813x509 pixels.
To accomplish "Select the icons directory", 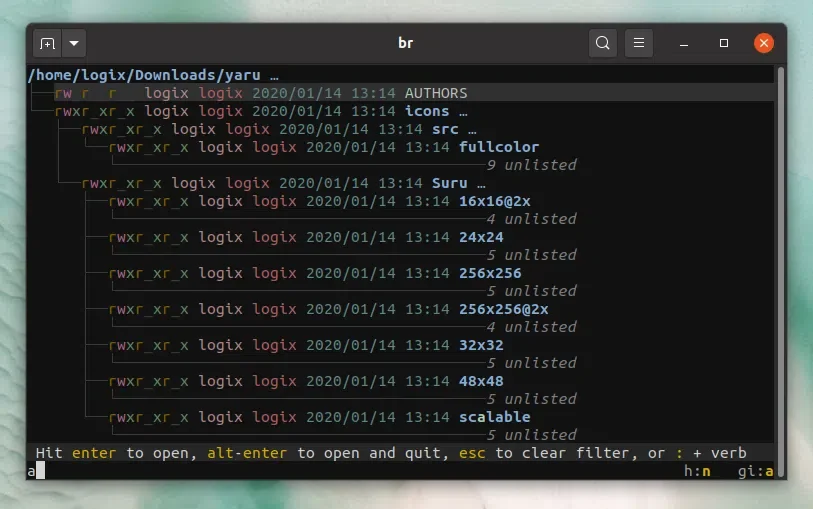I will [427, 111].
